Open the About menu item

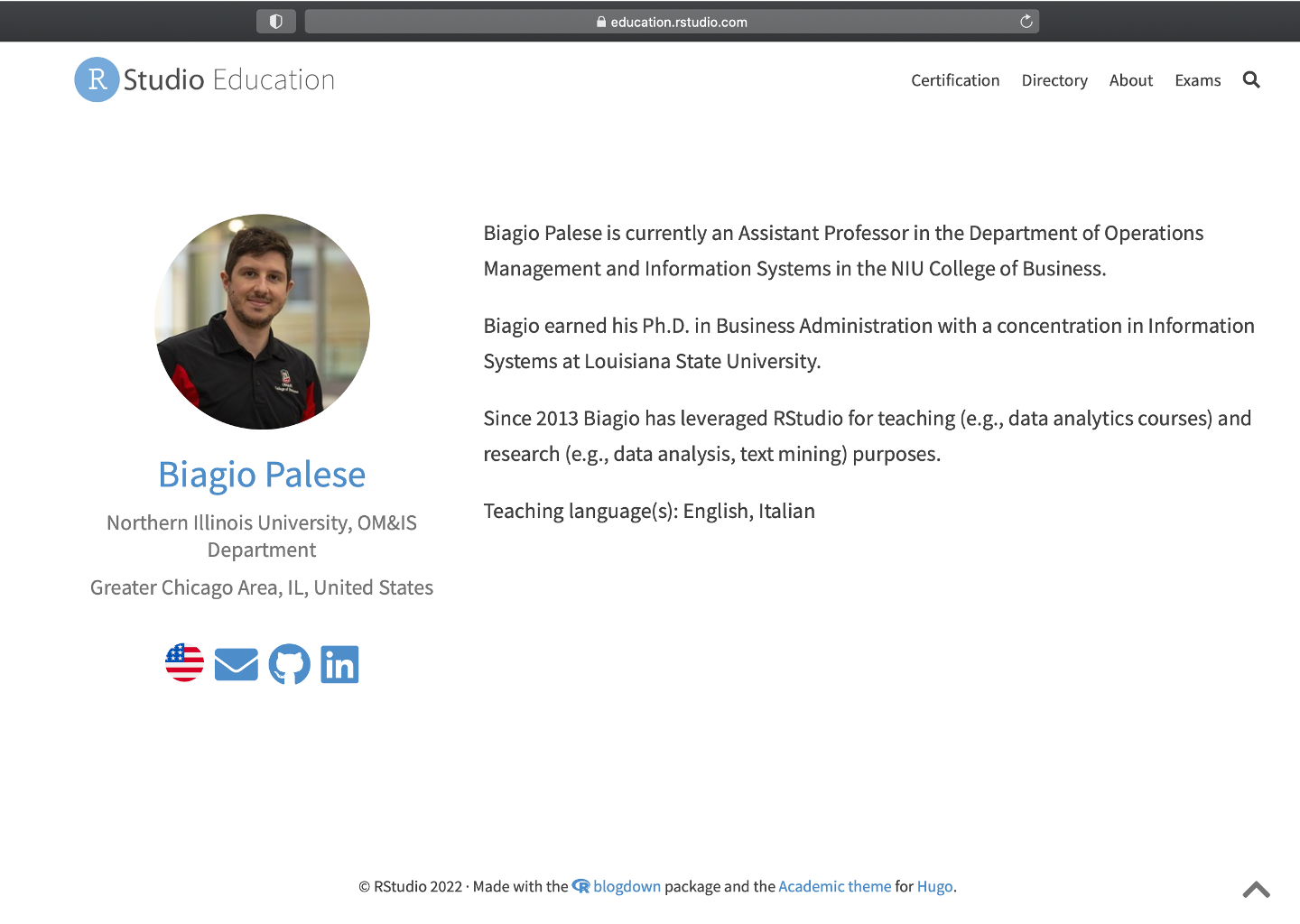tap(1130, 80)
